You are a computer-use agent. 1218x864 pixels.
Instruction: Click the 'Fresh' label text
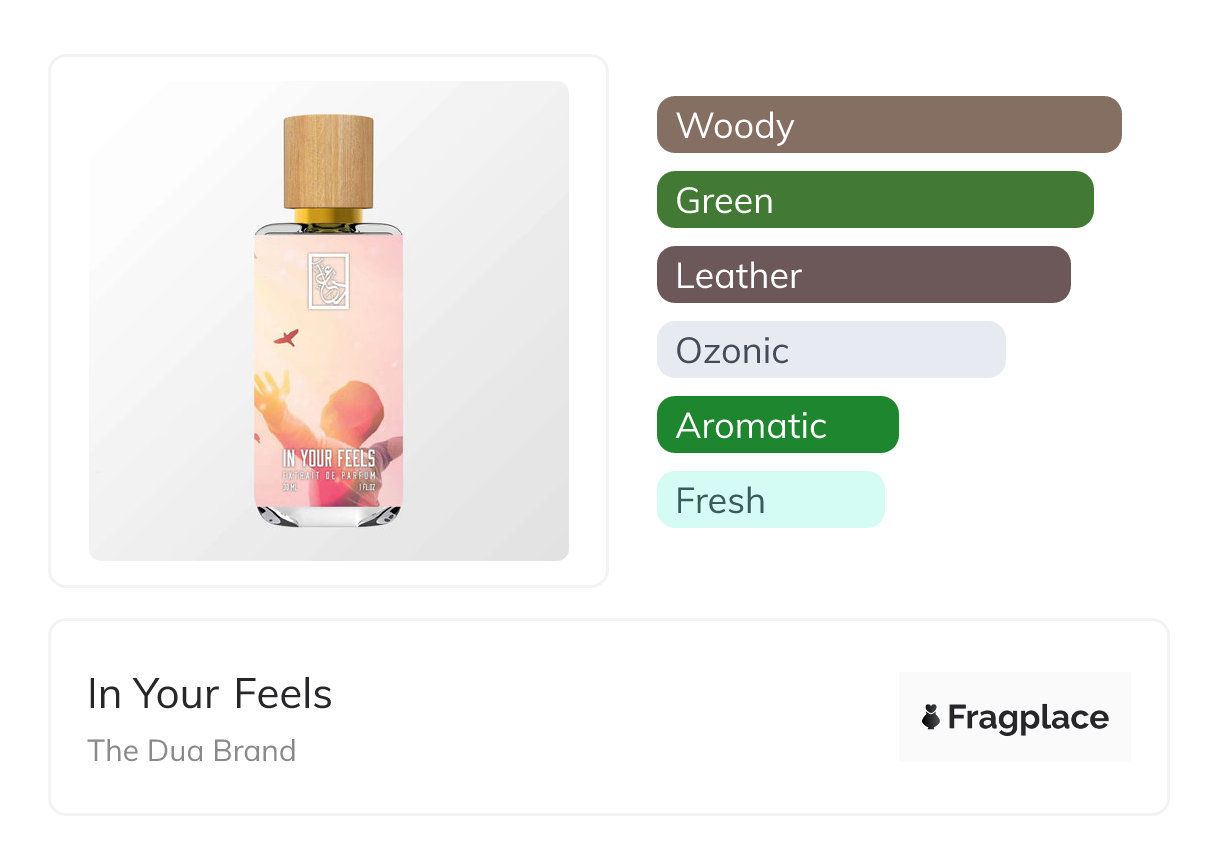720,501
